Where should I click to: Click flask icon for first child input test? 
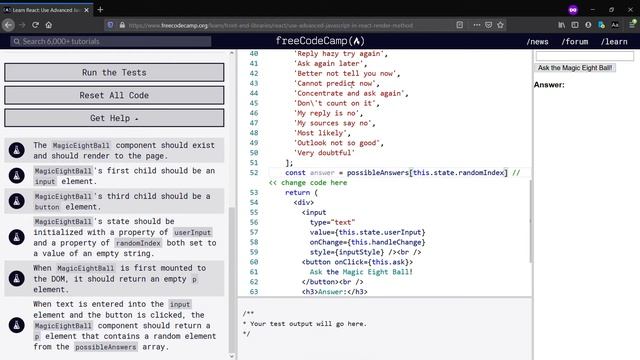(x=17, y=176)
